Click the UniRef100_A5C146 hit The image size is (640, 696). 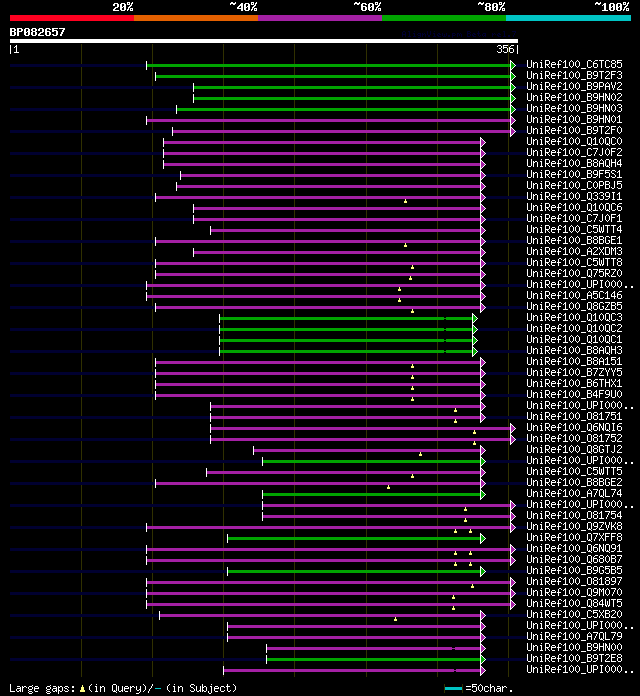tap(574, 295)
